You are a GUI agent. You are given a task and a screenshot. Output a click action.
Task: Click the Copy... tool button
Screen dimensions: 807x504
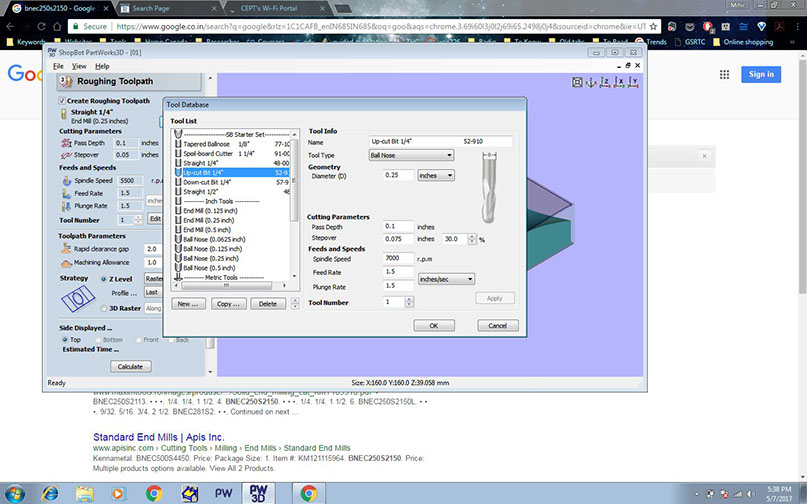[x=229, y=304]
